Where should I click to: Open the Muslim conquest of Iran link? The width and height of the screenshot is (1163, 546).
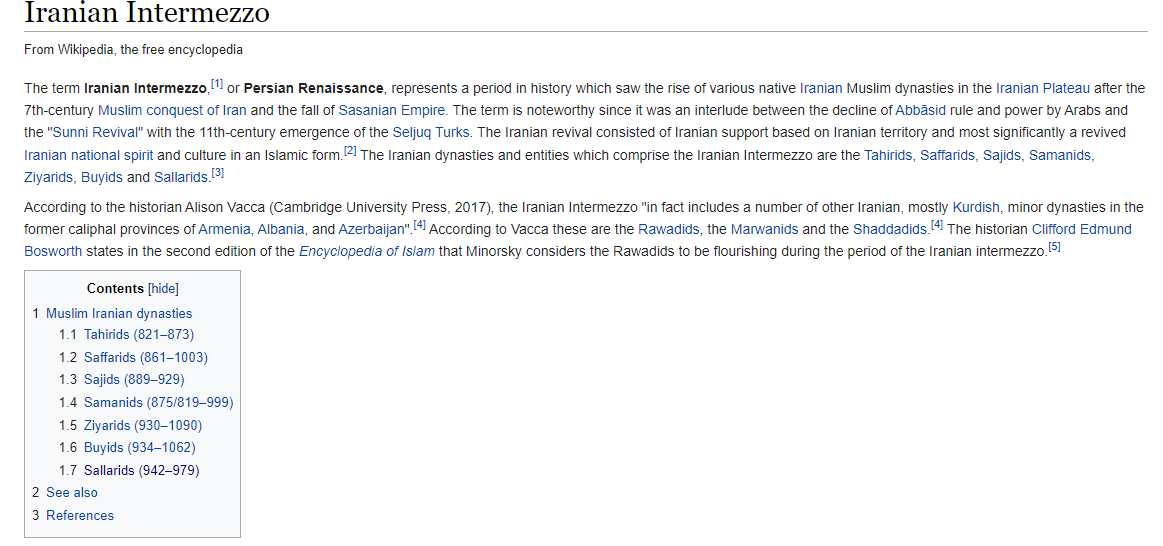point(172,111)
